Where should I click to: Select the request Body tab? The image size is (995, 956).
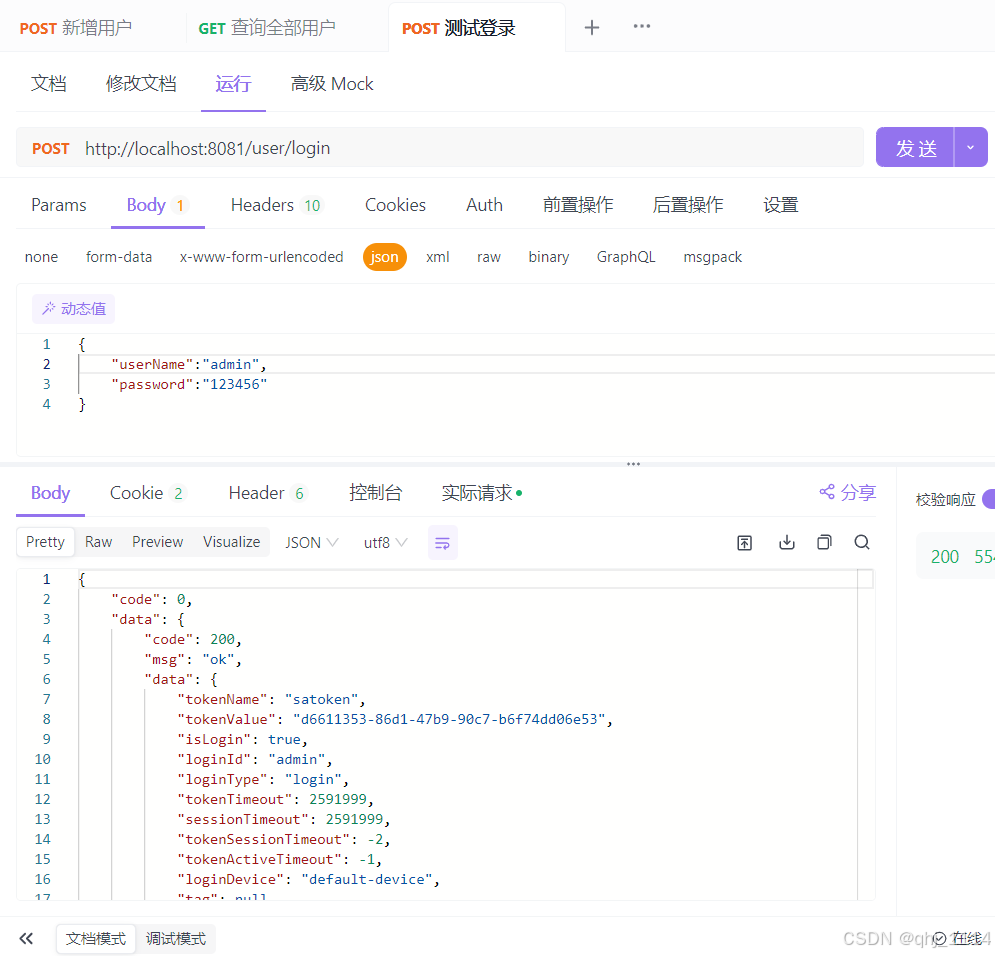coord(157,205)
